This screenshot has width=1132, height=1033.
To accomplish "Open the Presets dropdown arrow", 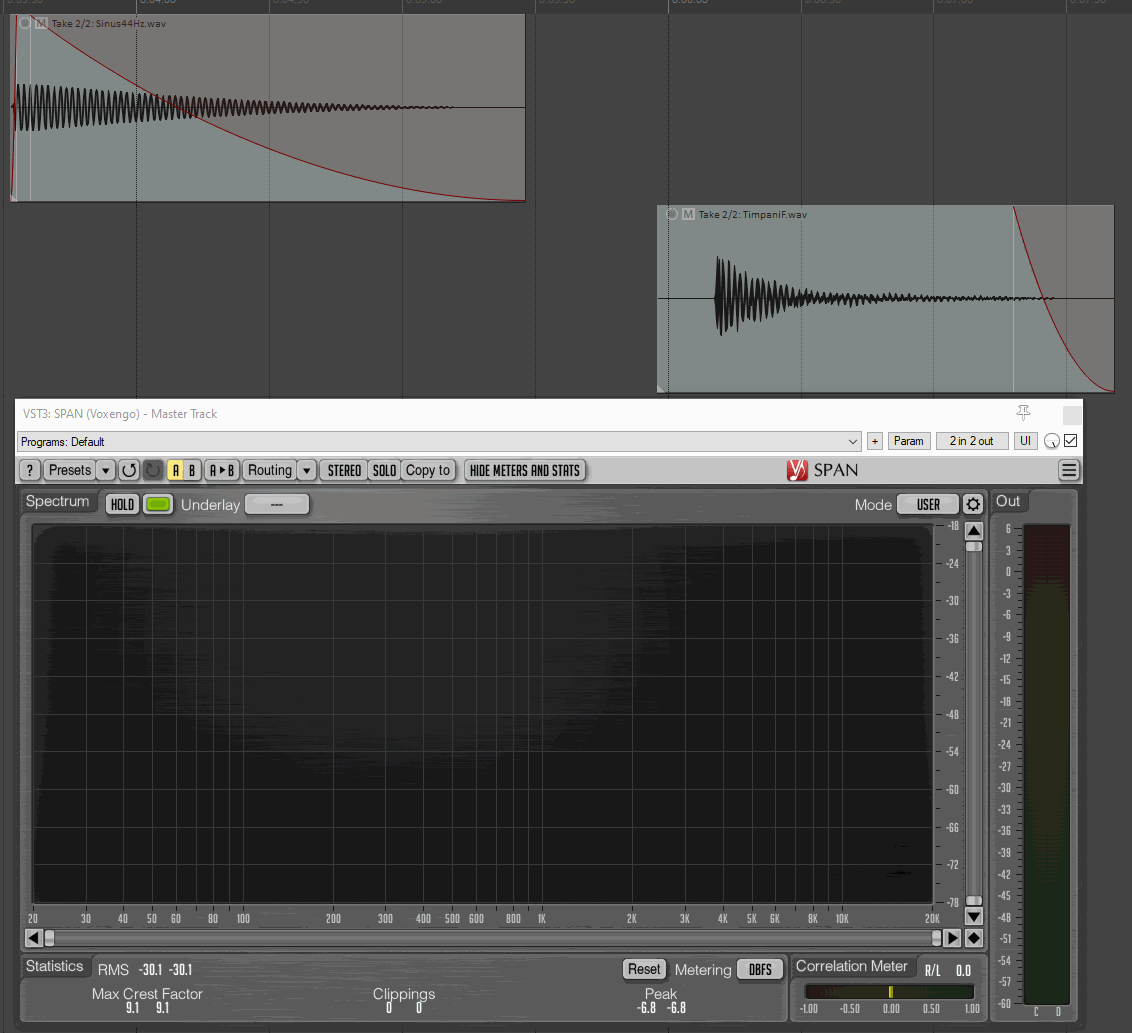I will pos(106,470).
